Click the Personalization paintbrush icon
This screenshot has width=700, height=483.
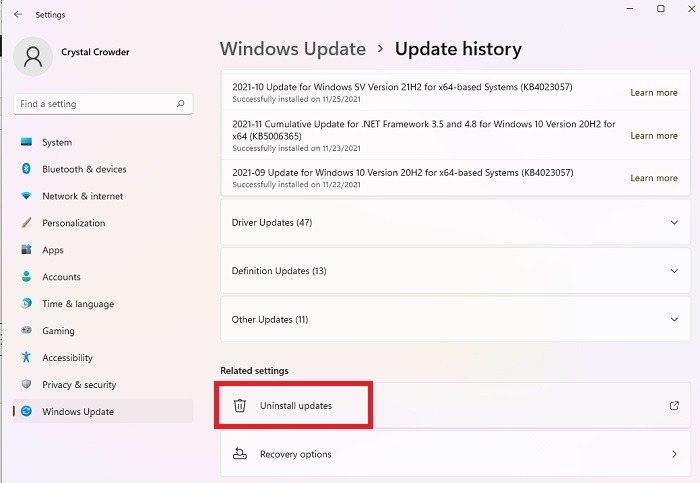(26, 222)
